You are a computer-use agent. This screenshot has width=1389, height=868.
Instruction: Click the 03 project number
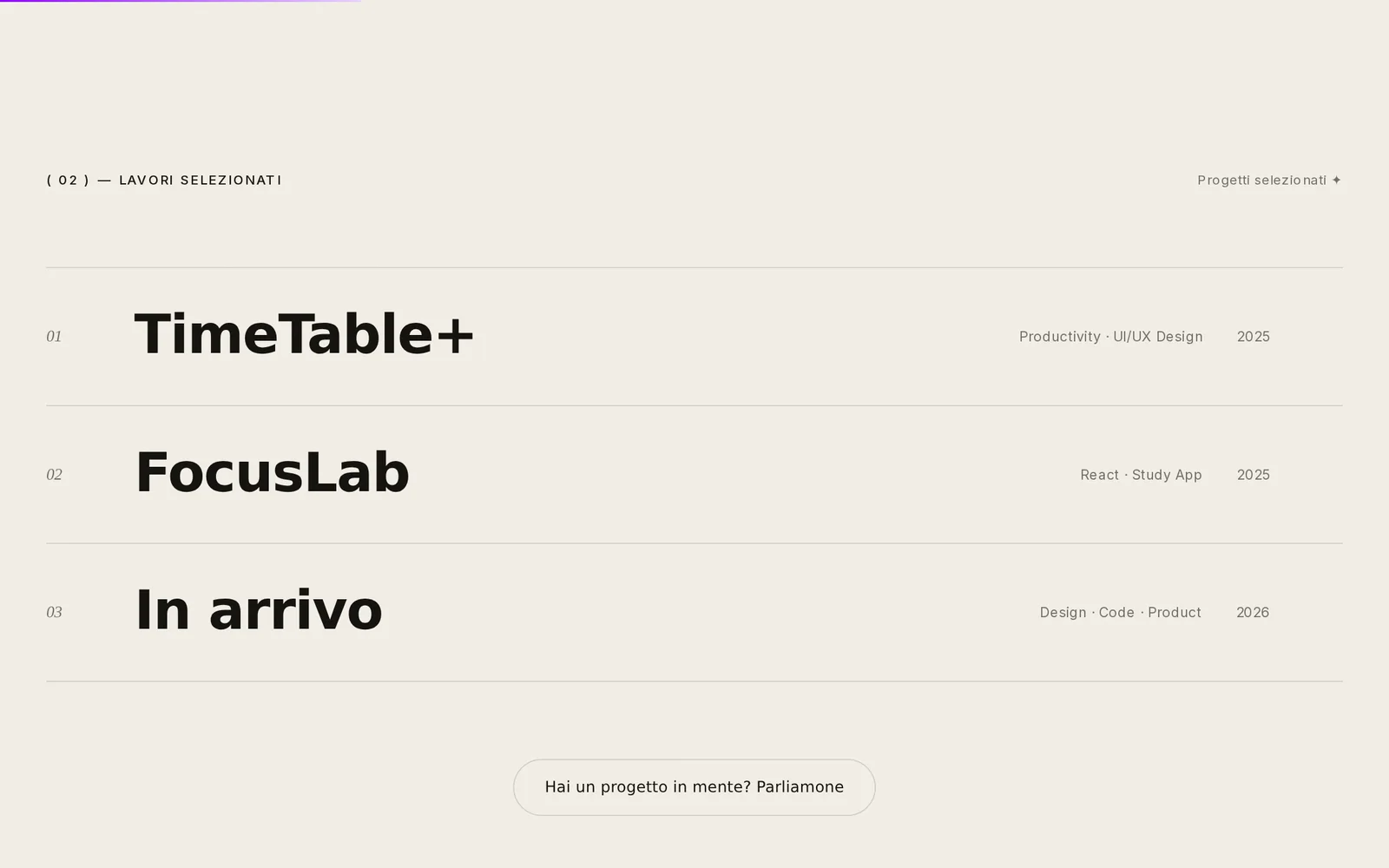click(54, 613)
